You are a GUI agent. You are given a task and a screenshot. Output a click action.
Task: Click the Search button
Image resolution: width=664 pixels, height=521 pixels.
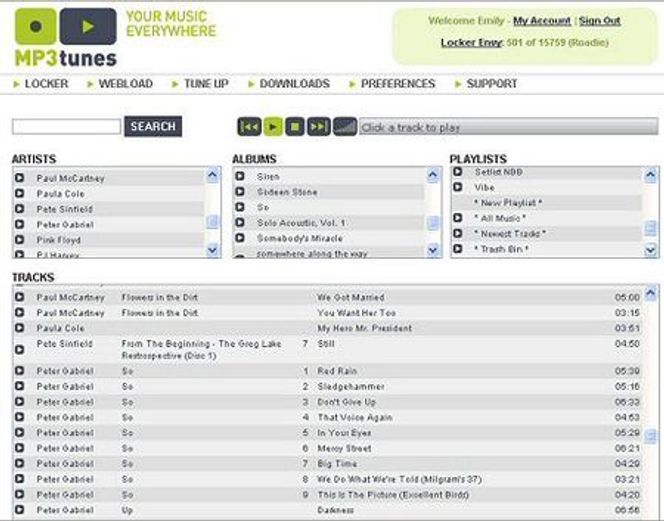(153, 127)
